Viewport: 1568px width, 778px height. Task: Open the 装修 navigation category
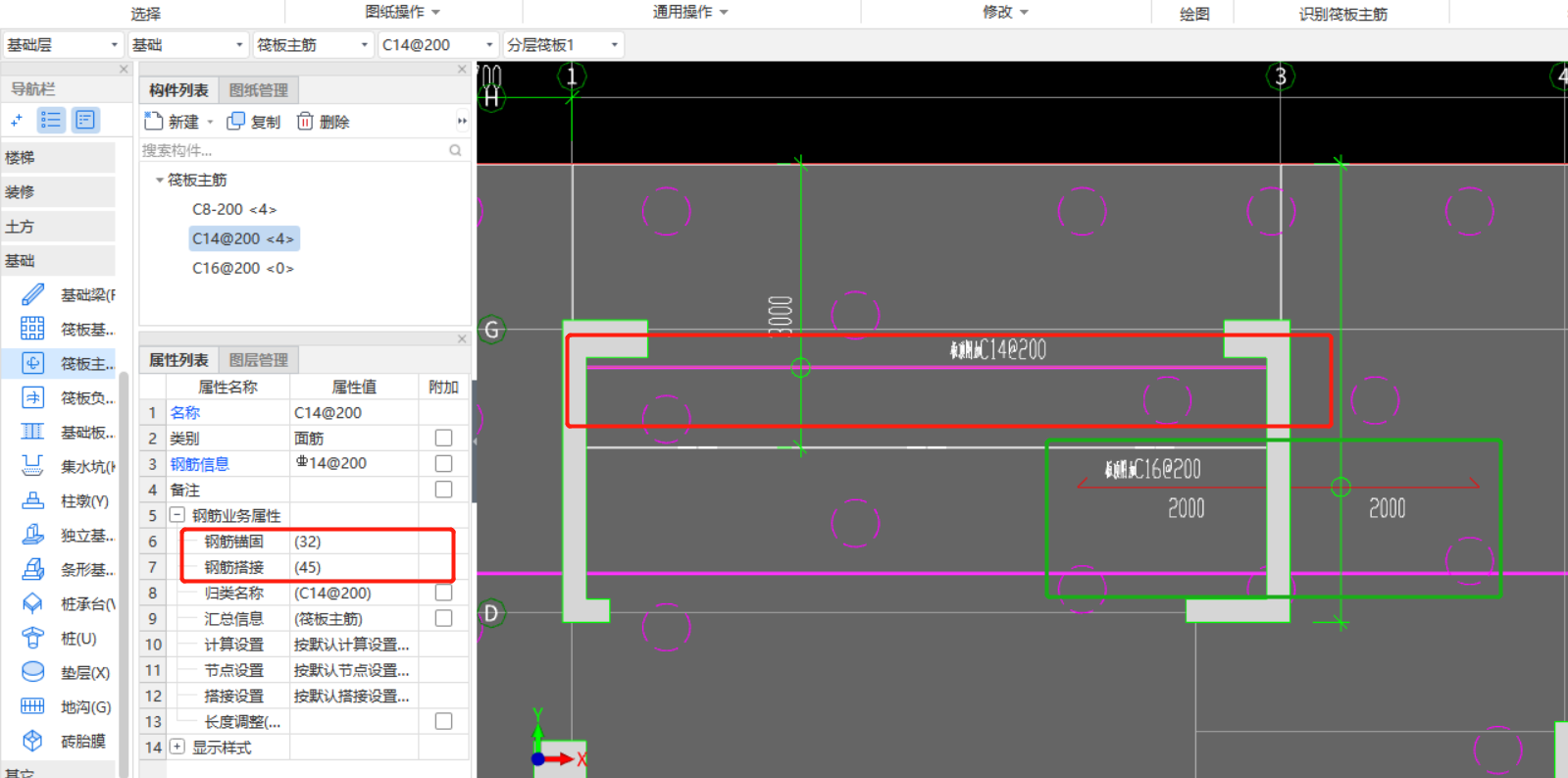pyautogui.click(x=58, y=191)
